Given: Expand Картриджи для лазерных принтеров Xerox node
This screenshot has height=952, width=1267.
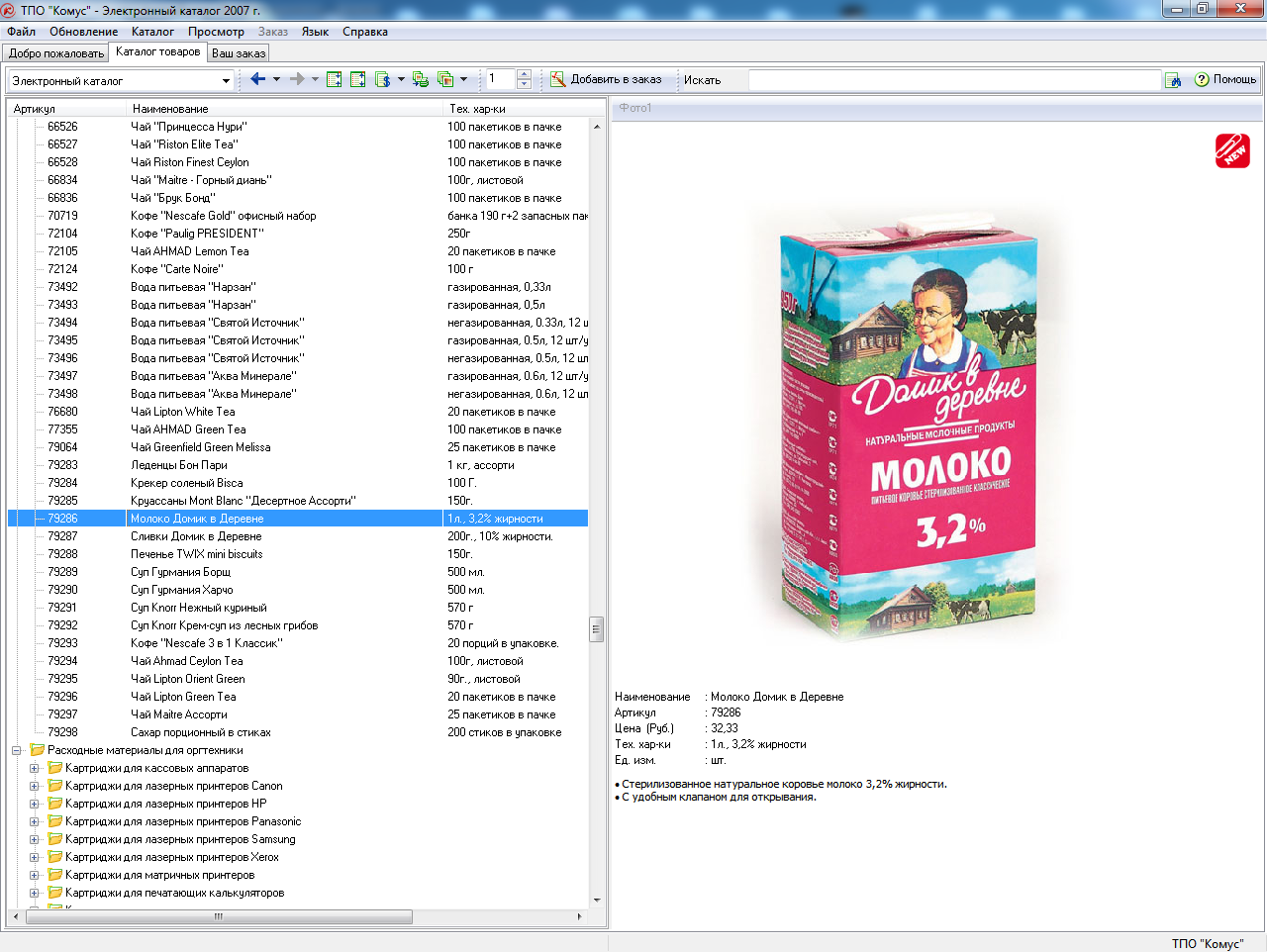Looking at the screenshot, I should [x=35, y=857].
